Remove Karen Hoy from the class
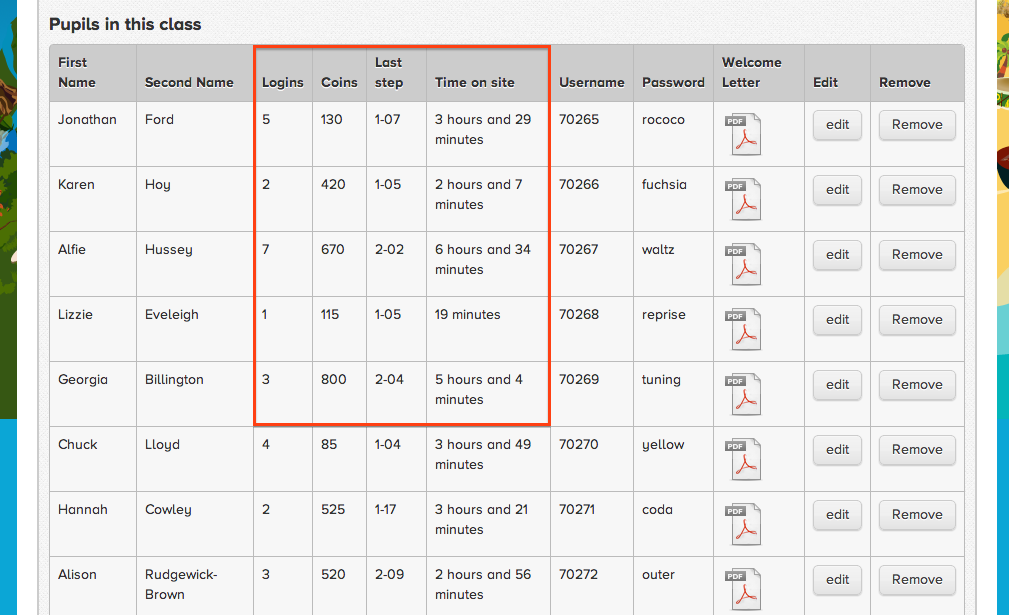This screenshot has height=615, width=1009. [917, 190]
